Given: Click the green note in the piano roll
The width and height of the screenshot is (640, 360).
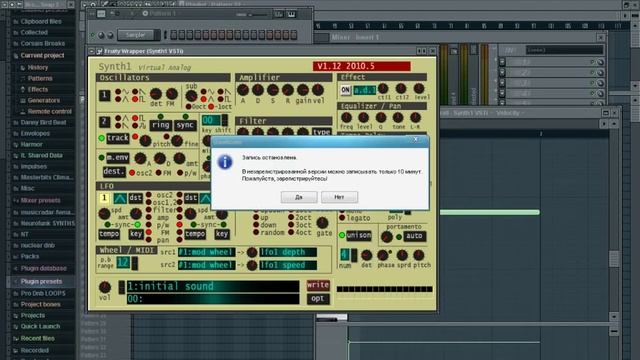Looking at the screenshot, I should pyautogui.click(x=490, y=212).
